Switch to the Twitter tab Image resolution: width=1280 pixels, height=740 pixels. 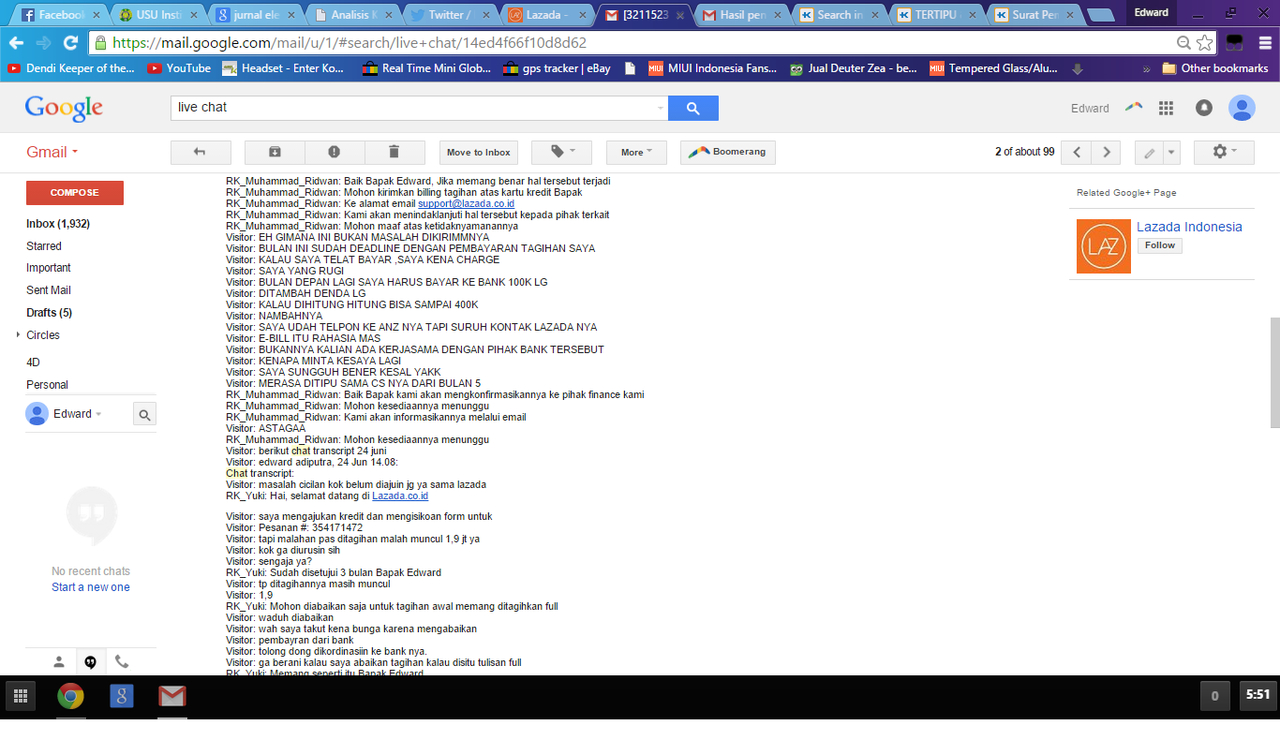[447, 15]
